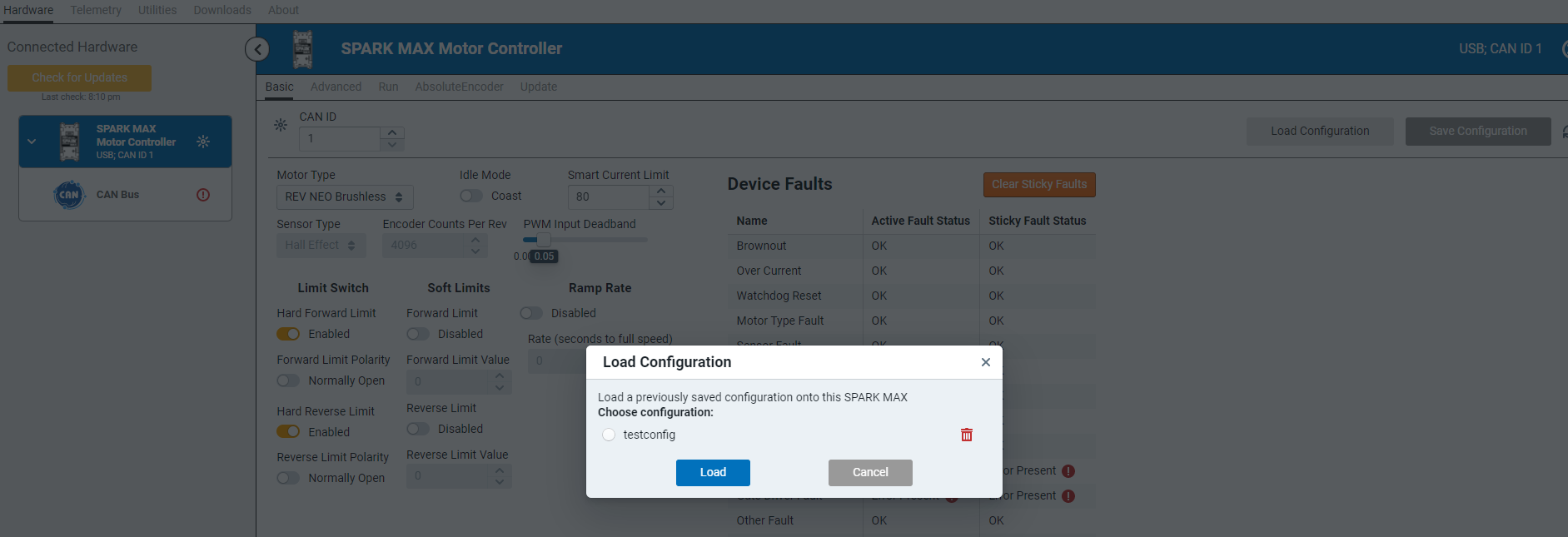Disable the Hard Forward Limit switch
Screen dimensions: 1568x537
click(x=288, y=334)
